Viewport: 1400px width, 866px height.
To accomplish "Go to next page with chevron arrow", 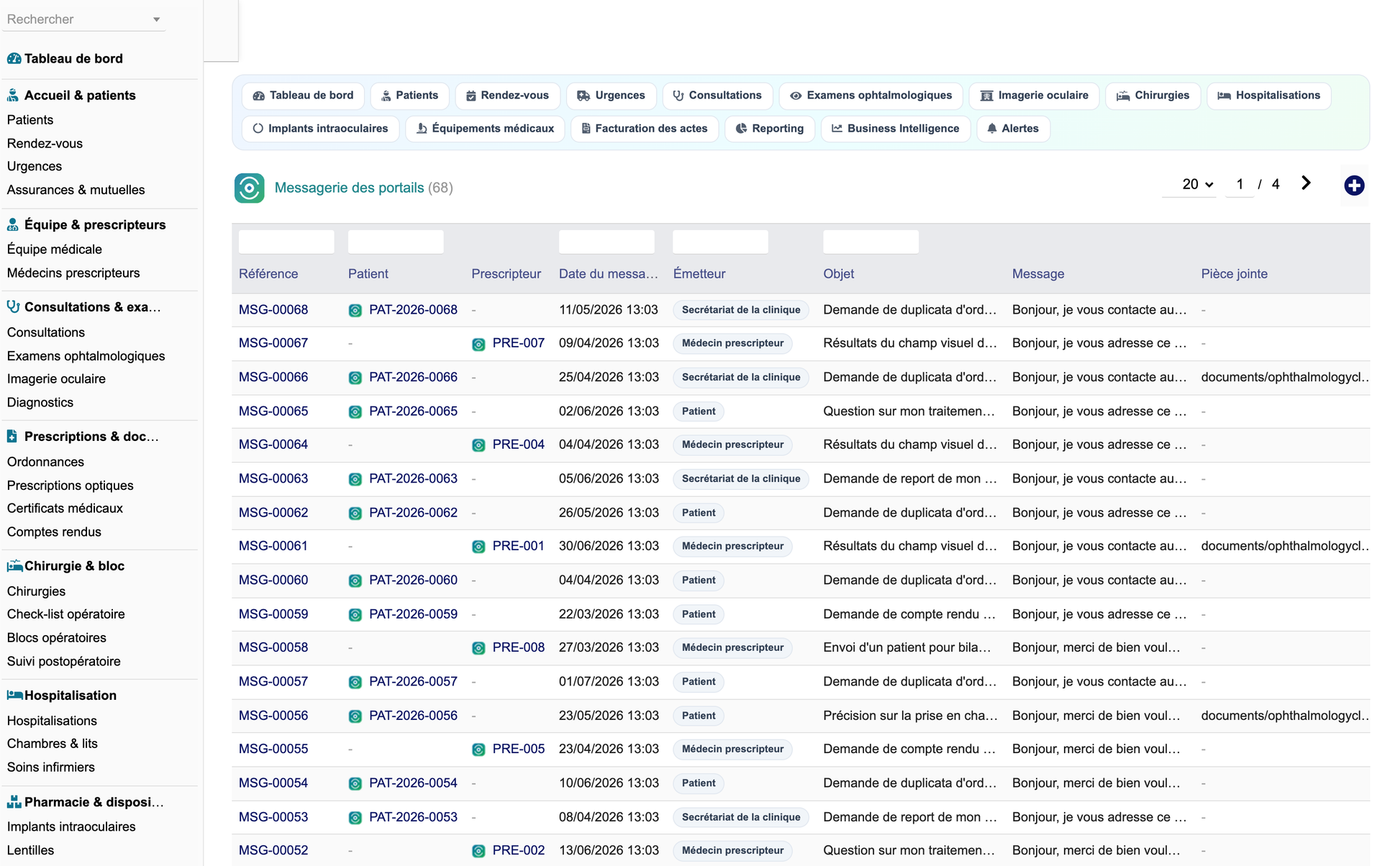I will click(x=1306, y=183).
